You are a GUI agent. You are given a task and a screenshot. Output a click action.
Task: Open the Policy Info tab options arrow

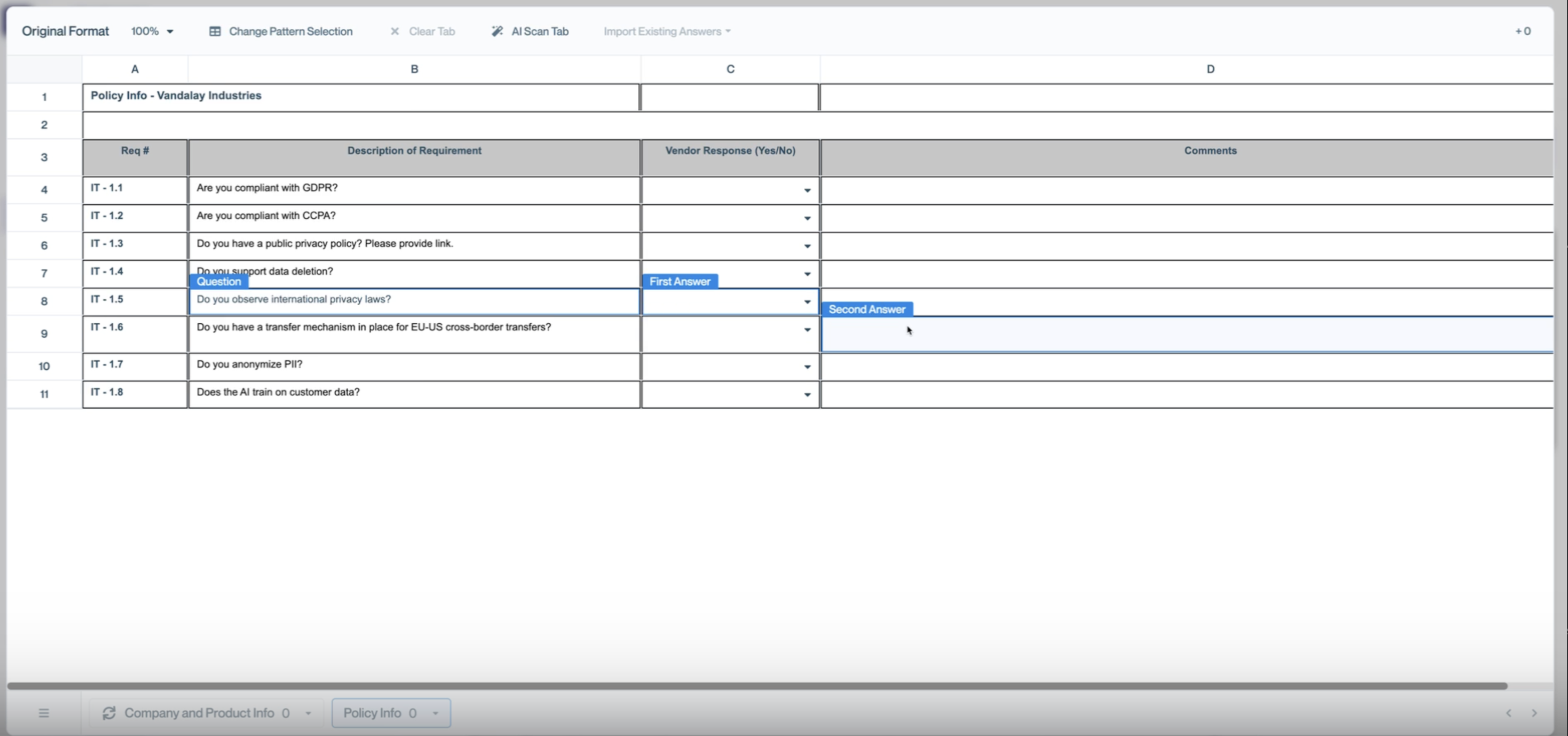(x=435, y=713)
